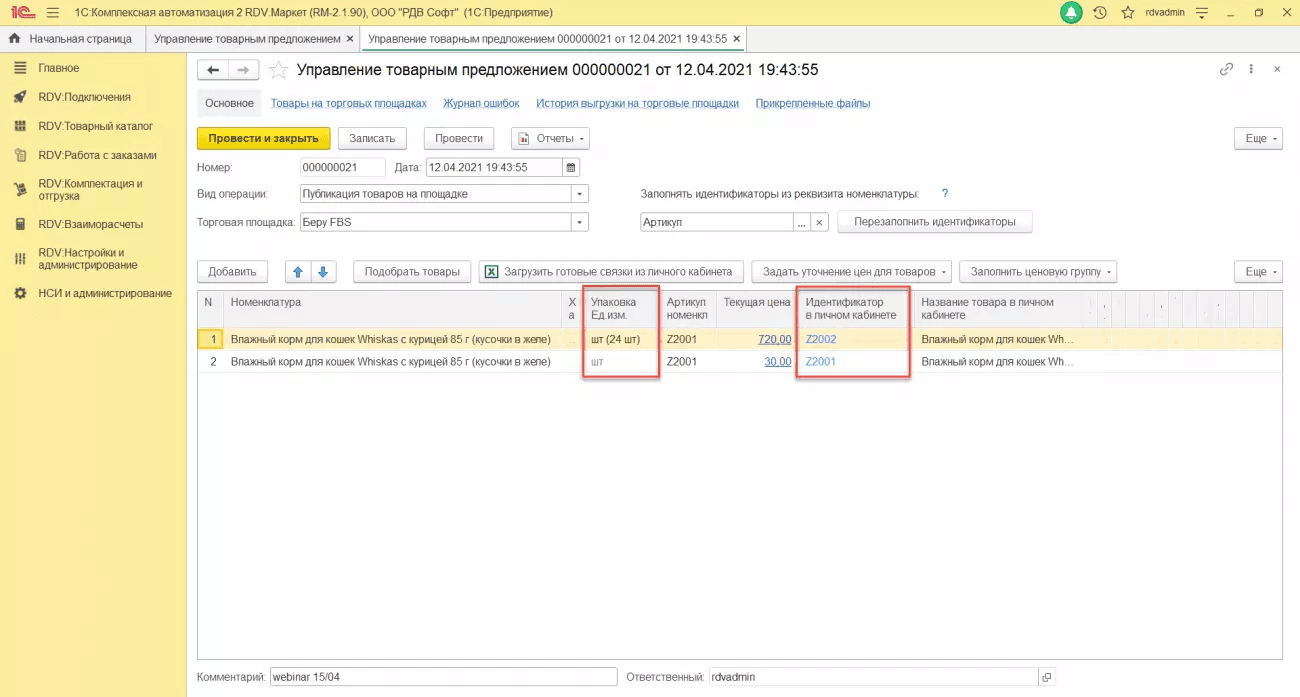Viewport: 1300px width, 697px height.
Task: Switch to the Журнал ошибок tab
Action: [x=481, y=103]
